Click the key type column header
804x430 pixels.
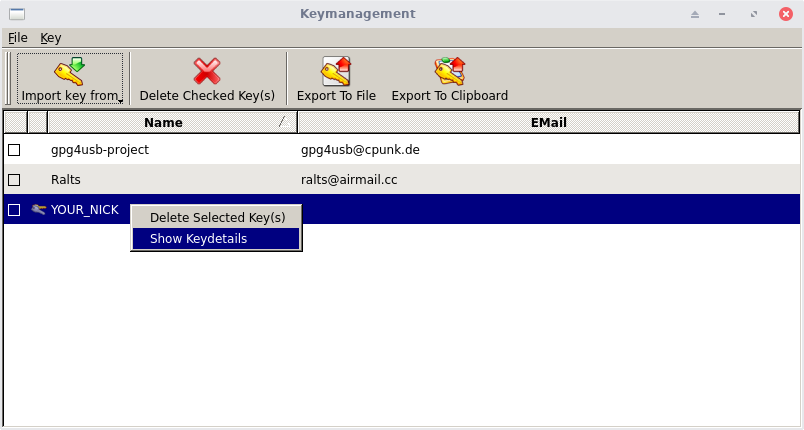tap(37, 122)
